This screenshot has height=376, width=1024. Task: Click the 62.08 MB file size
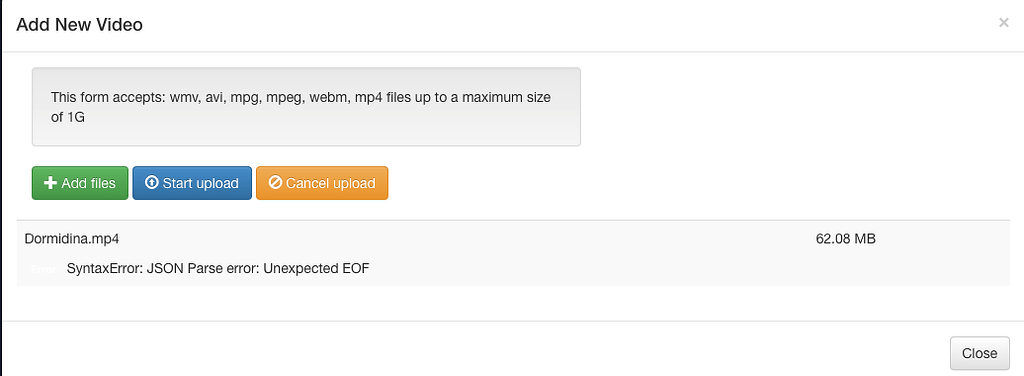[x=846, y=239]
